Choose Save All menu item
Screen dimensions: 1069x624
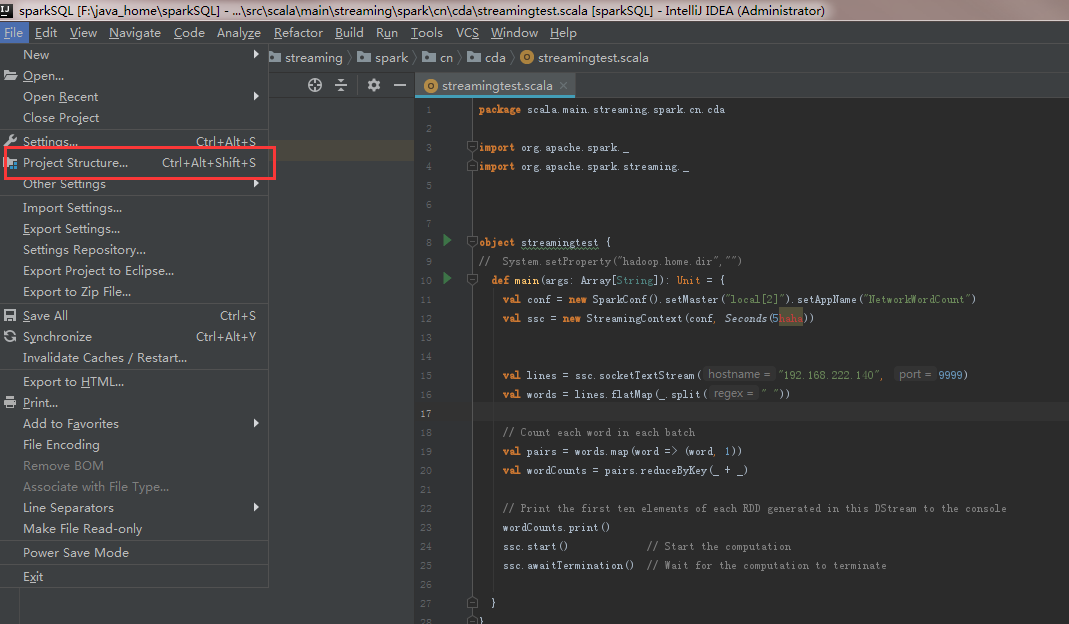(134, 316)
